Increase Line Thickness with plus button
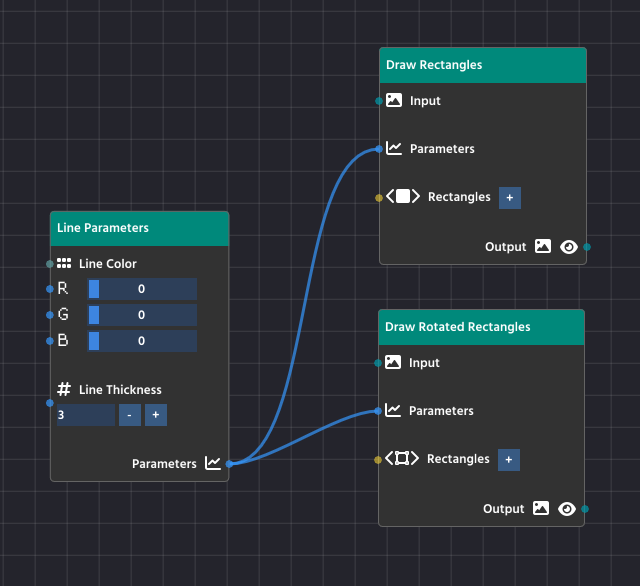Image resolution: width=640 pixels, height=586 pixels. coord(155,415)
